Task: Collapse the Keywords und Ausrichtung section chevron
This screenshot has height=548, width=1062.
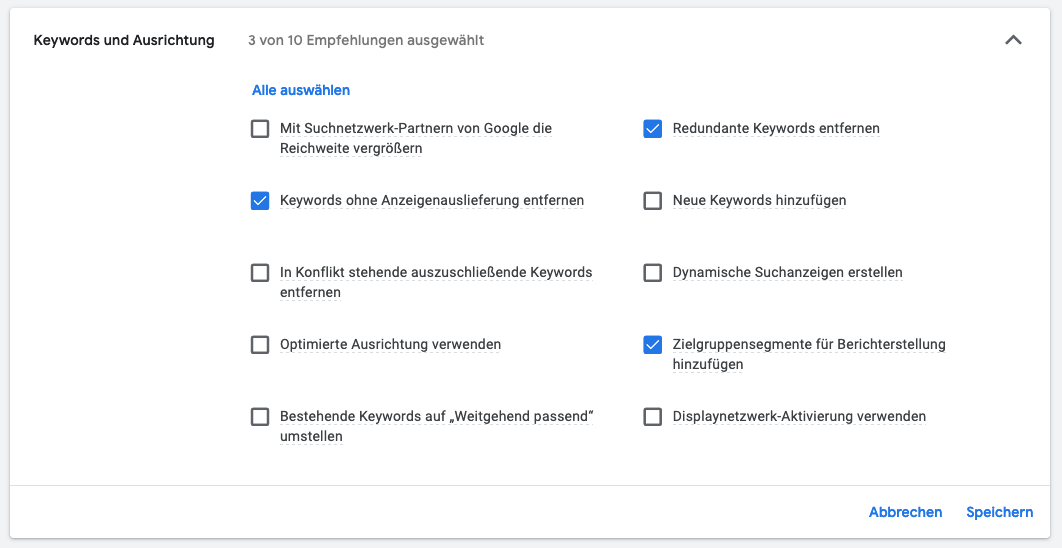Action: click(1013, 41)
